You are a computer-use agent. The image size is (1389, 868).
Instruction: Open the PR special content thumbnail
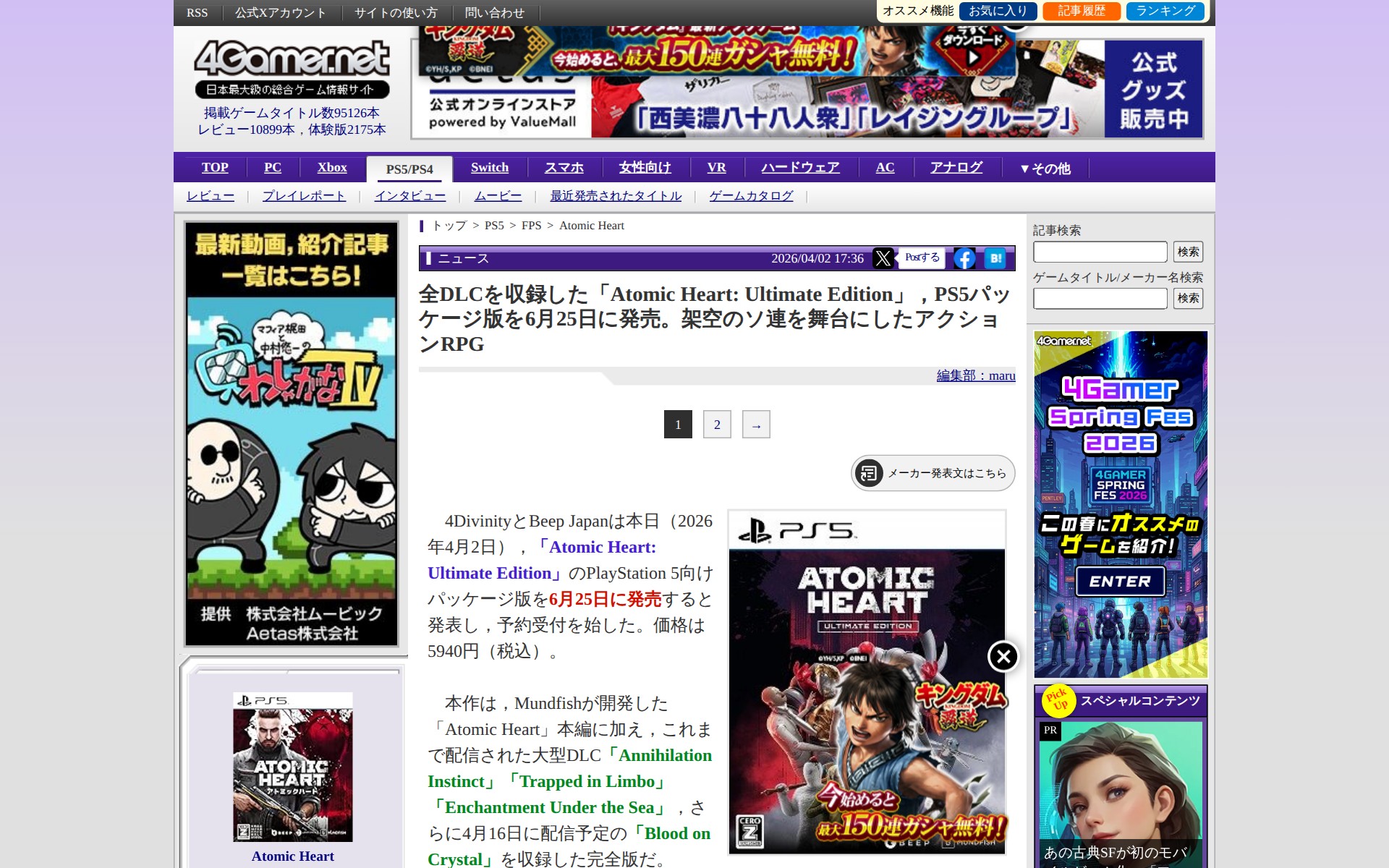coord(1121,794)
